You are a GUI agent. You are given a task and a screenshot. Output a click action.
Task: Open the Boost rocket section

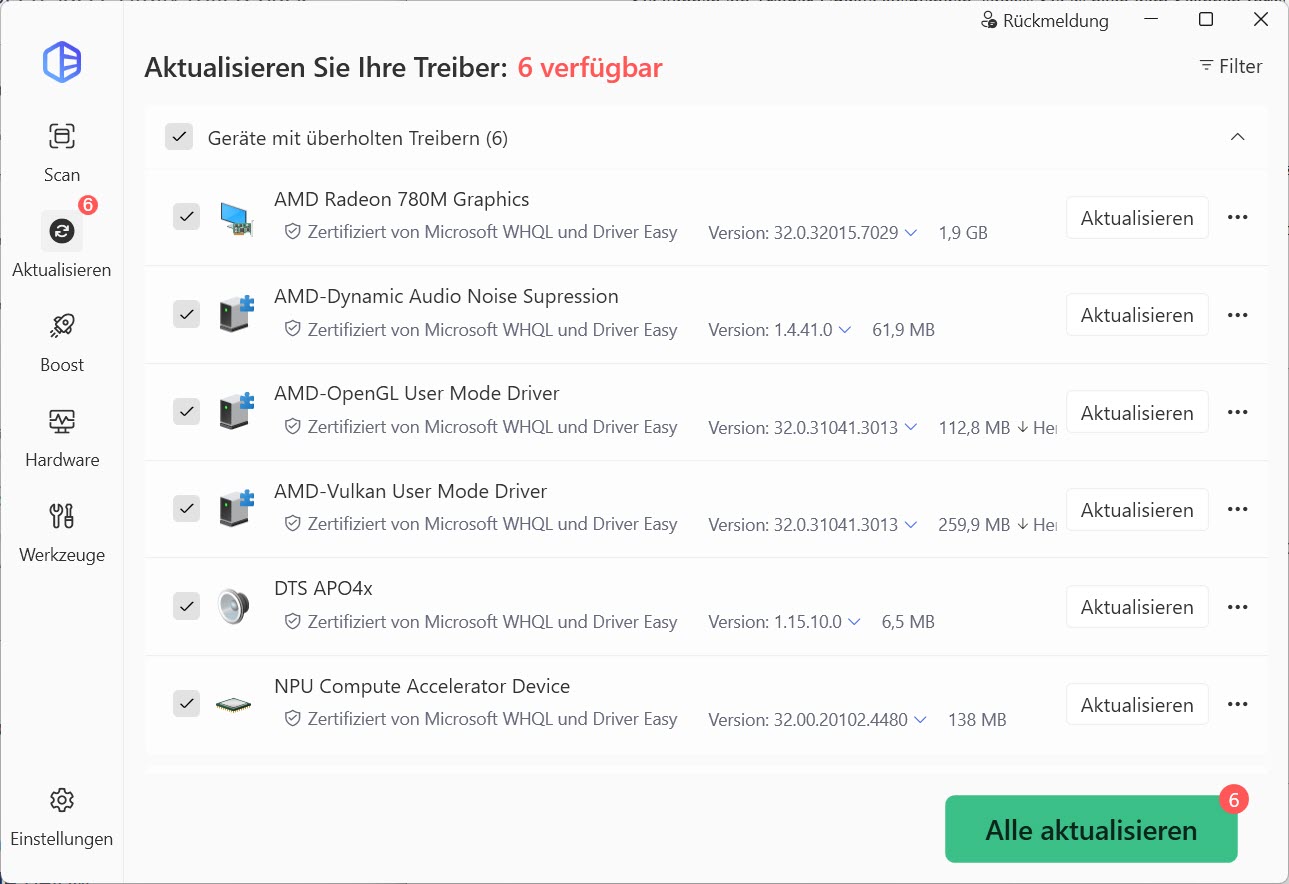click(62, 342)
